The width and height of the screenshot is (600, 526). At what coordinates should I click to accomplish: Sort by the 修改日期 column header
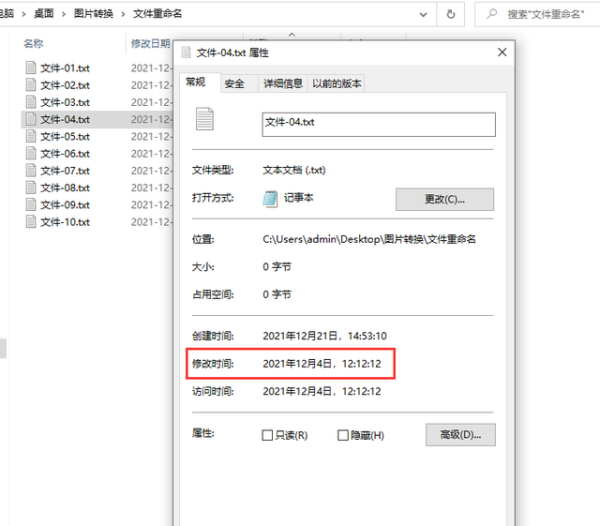(x=150, y=43)
